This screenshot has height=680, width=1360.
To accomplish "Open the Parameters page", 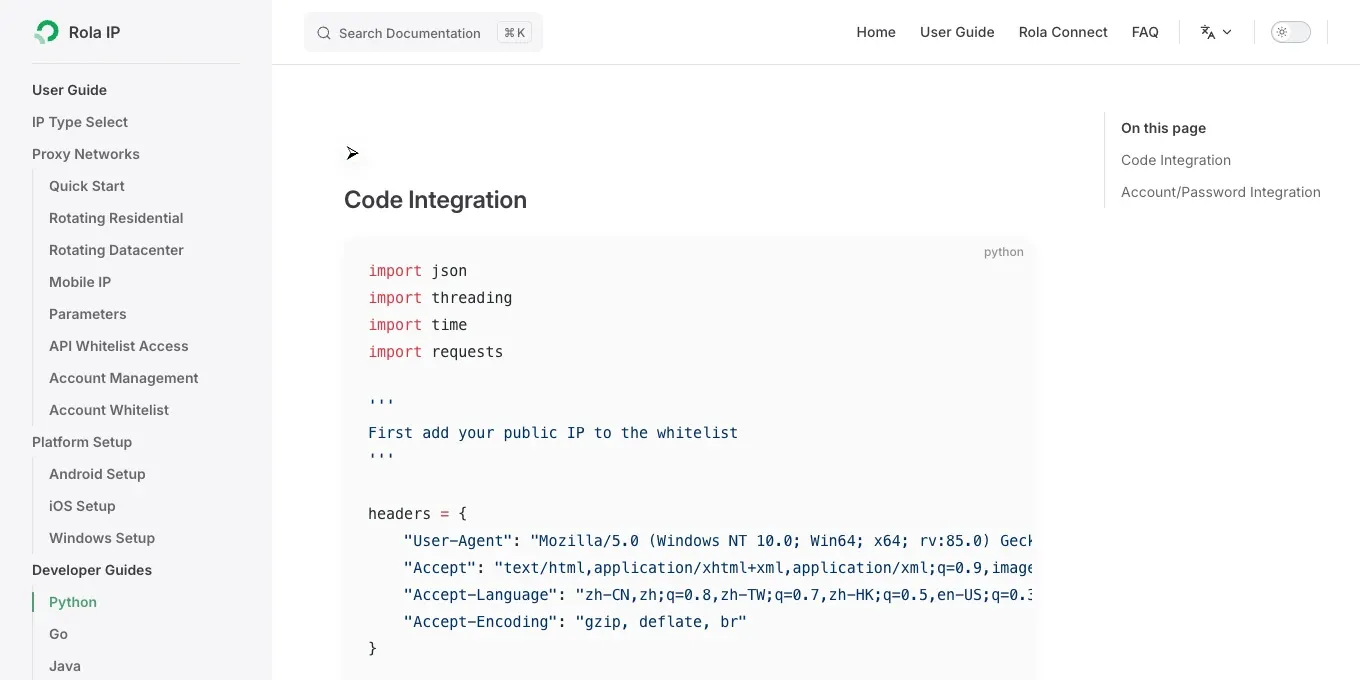I will click(88, 314).
